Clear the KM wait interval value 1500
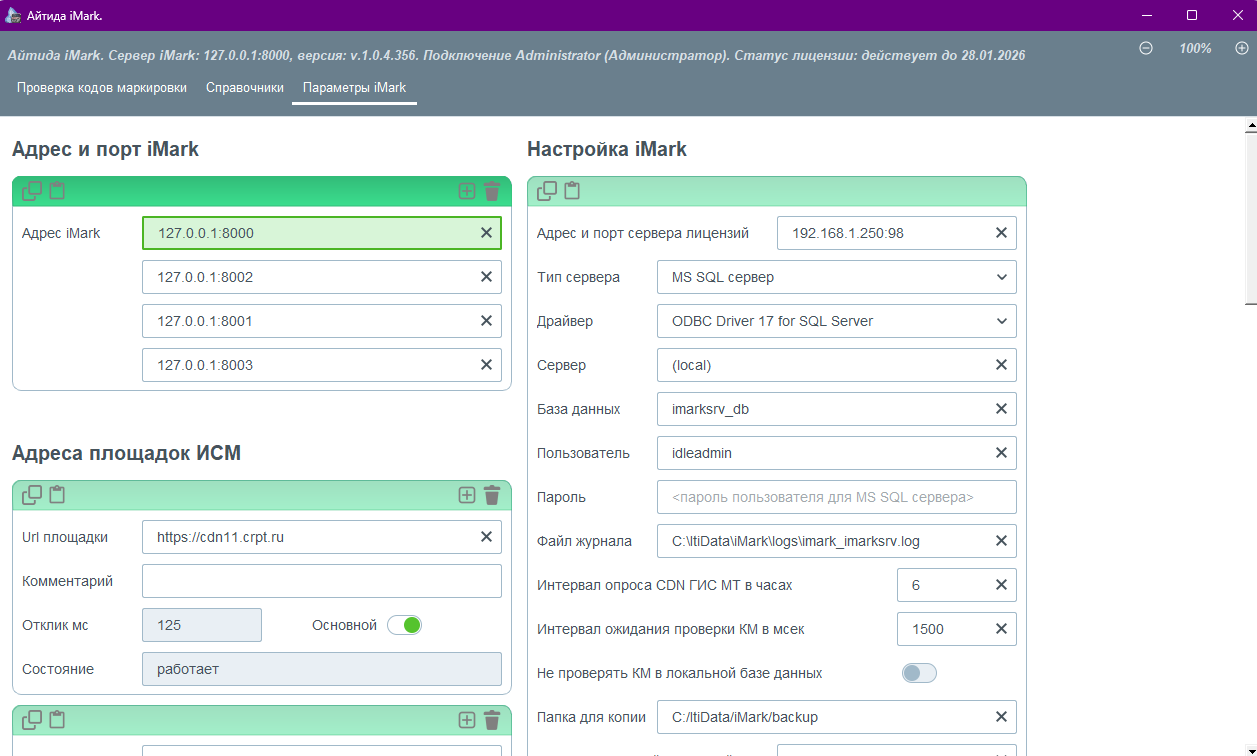 [1001, 629]
